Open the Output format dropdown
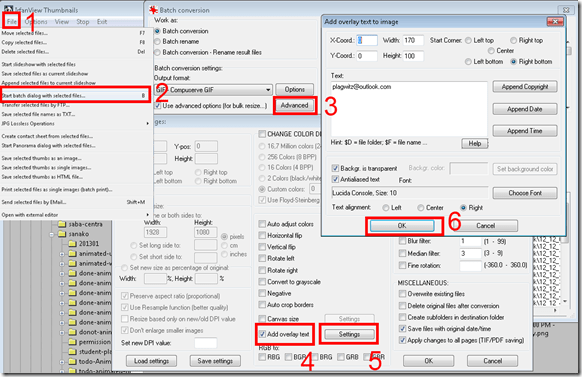 [268, 90]
